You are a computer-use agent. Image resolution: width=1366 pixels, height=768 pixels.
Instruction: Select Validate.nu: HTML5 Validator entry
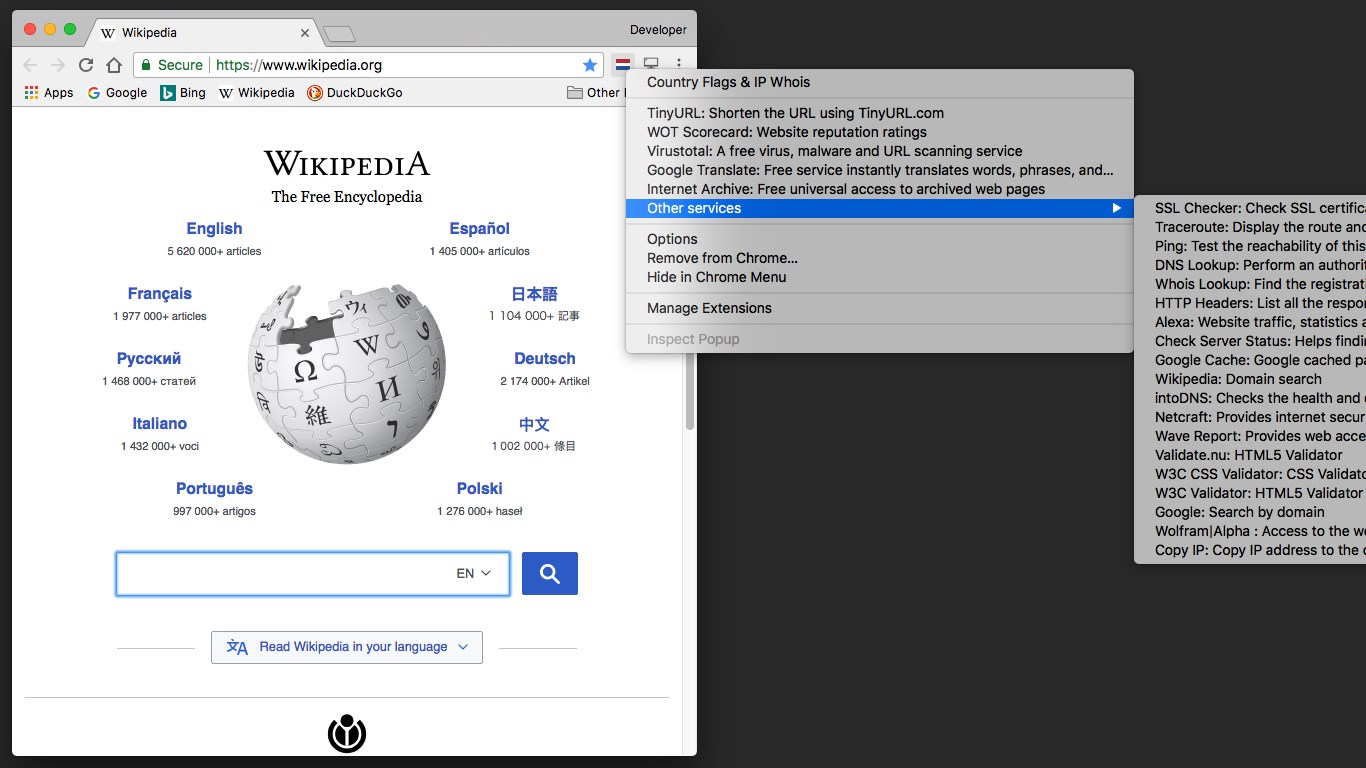[1250, 455]
